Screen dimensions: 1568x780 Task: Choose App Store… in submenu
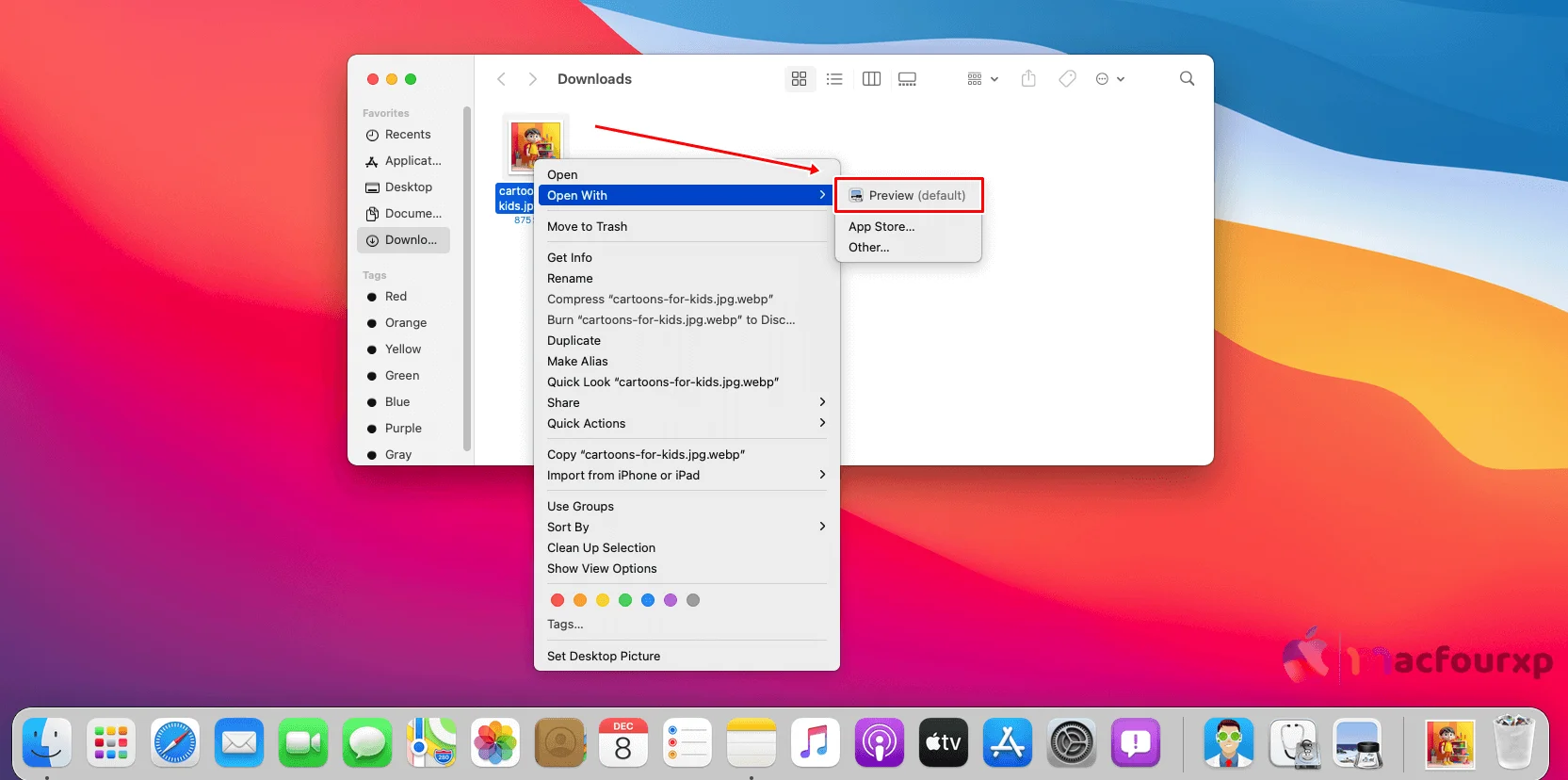pos(908,226)
